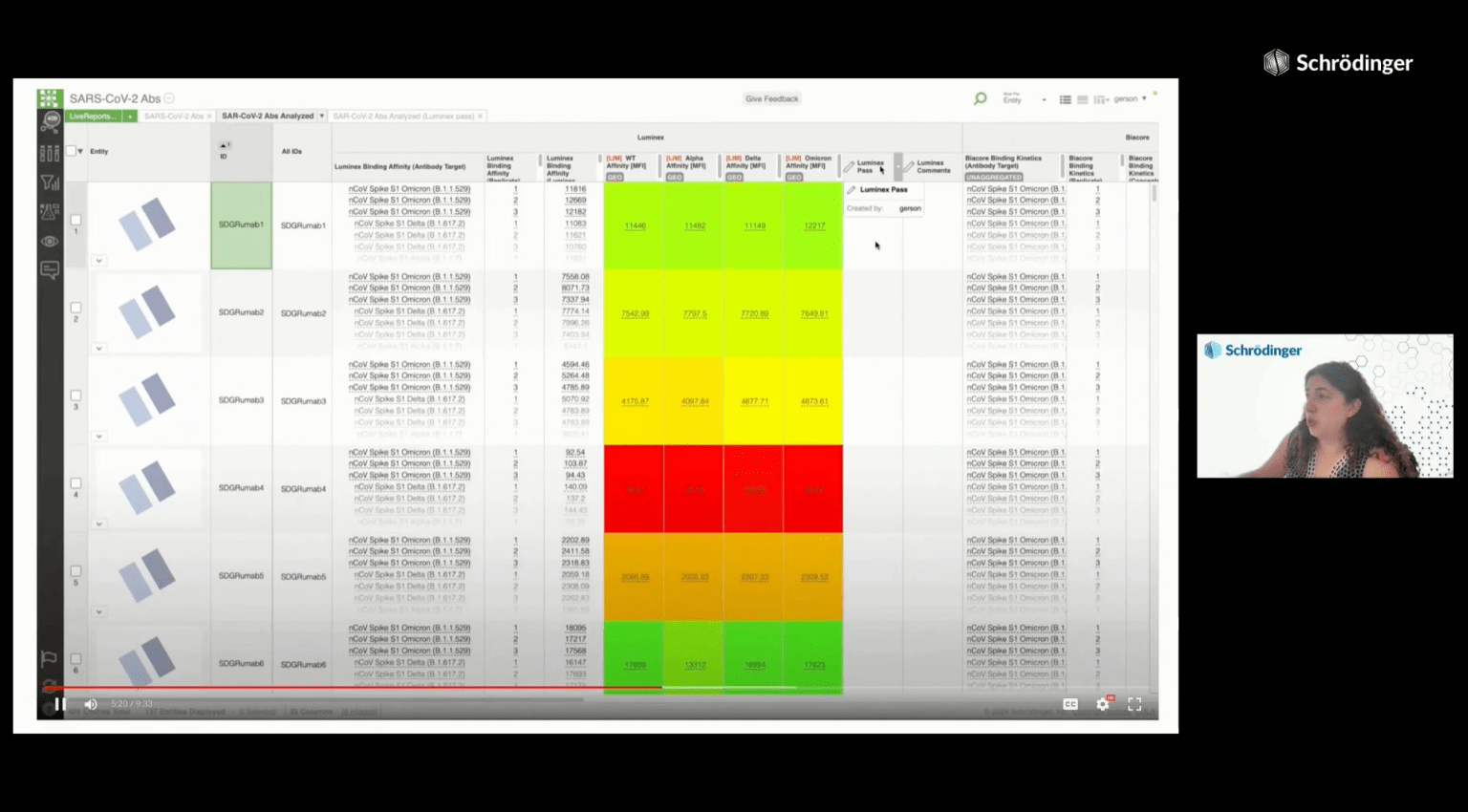Click the Give Feedback button

click(771, 98)
